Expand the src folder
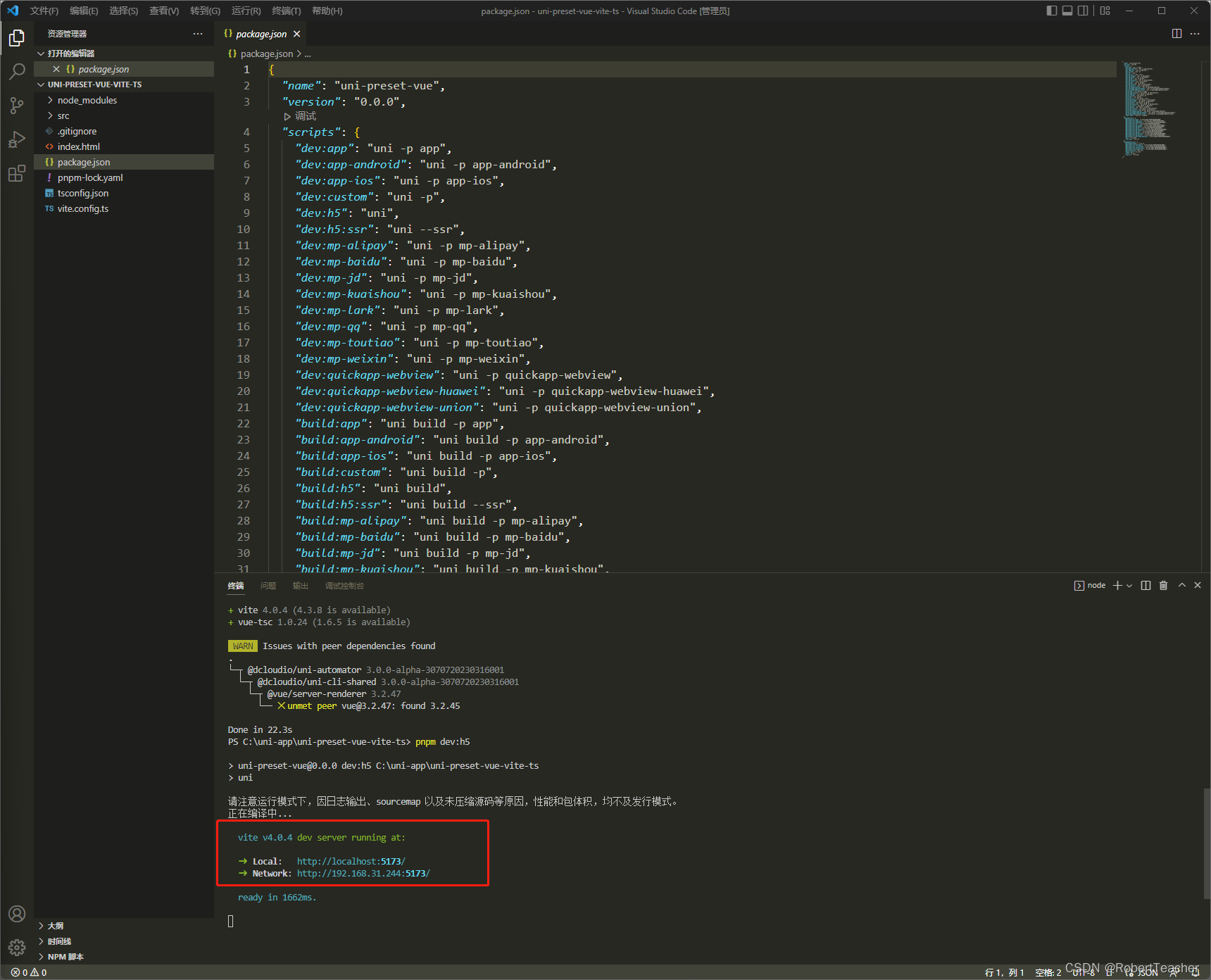This screenshot has height=980, width=1211. [124, 115]
